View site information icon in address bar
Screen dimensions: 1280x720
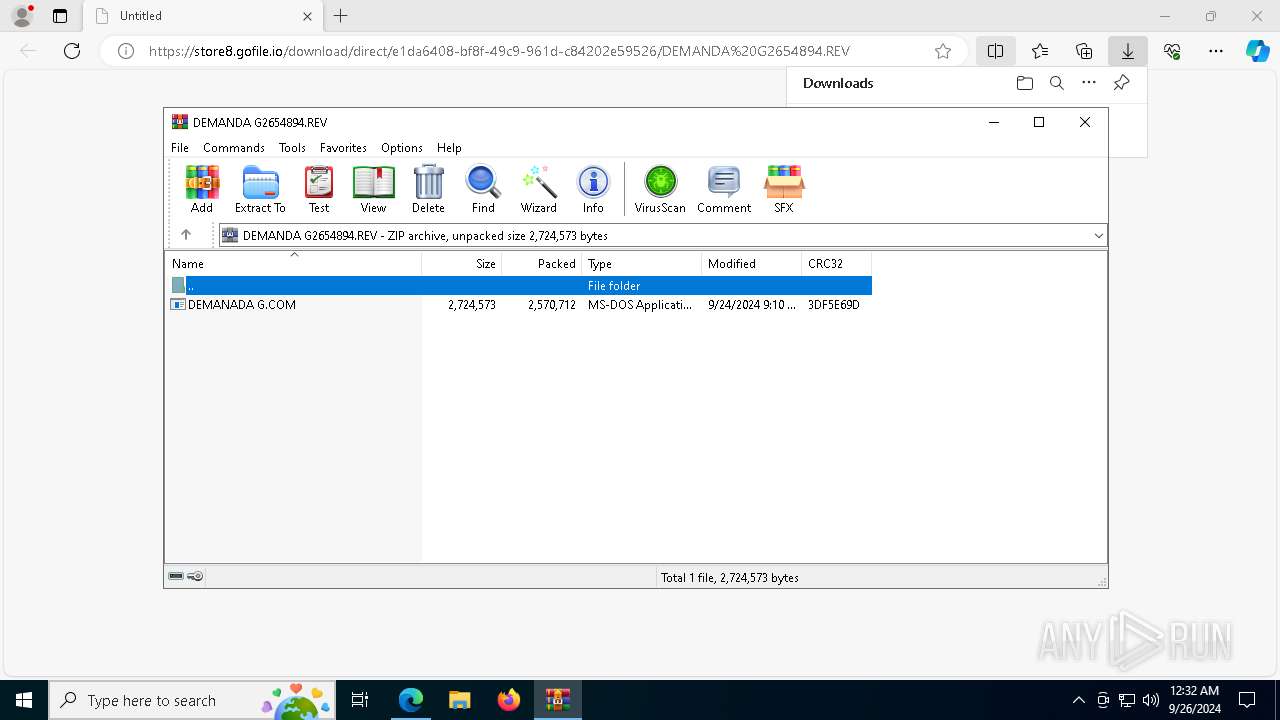click(126, 51)
